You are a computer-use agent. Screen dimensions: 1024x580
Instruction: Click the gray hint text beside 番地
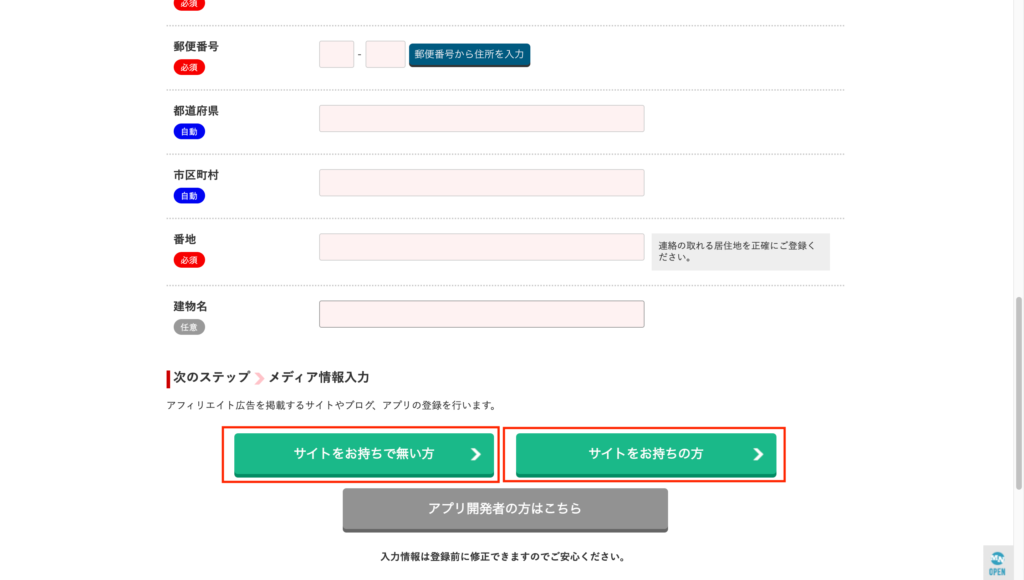[737, 251]
